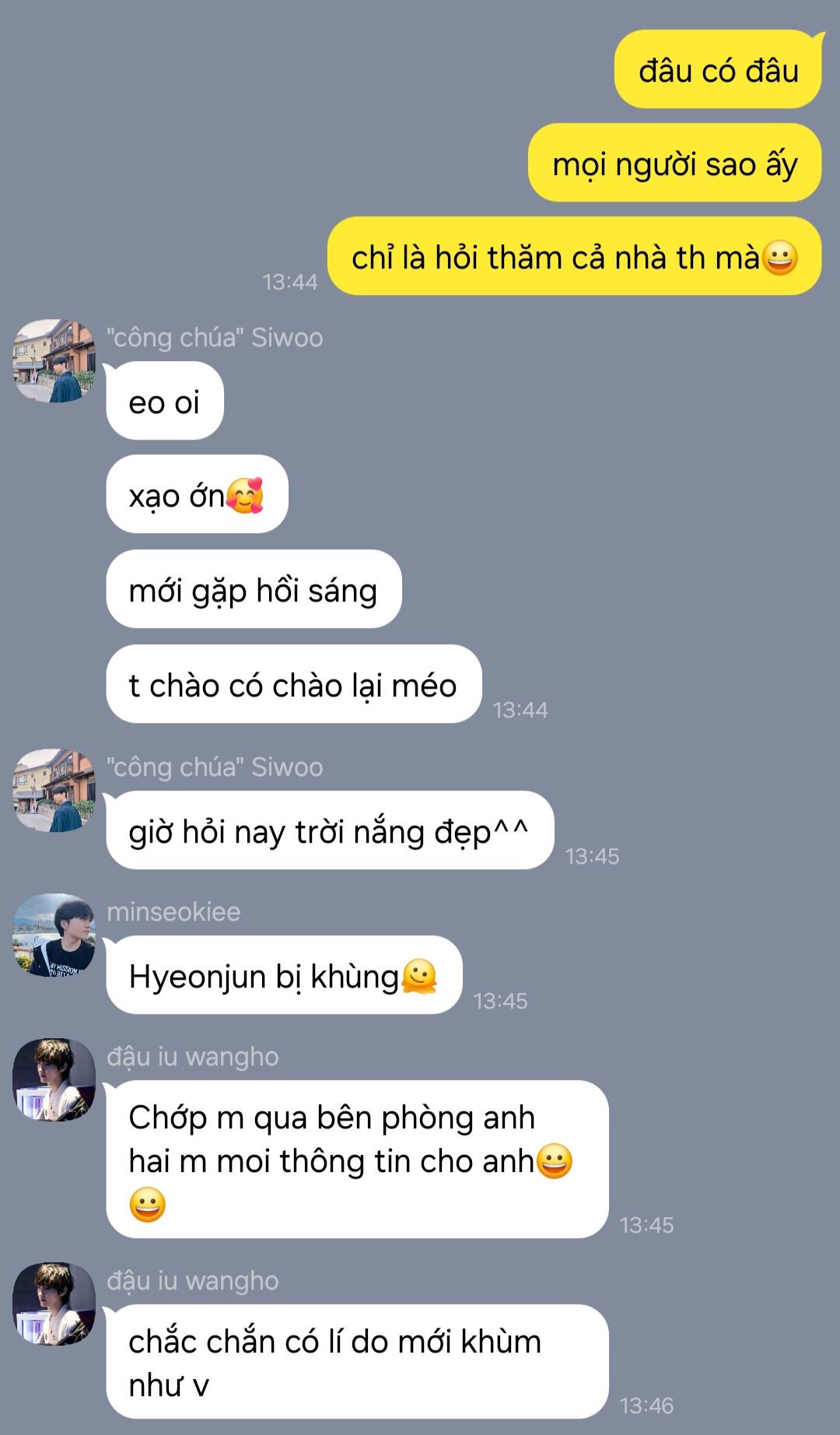The image size is (840, 1435).
Task: Tap the first "công chúa" Siwoo name label
Action: click(x=215, y=338)
